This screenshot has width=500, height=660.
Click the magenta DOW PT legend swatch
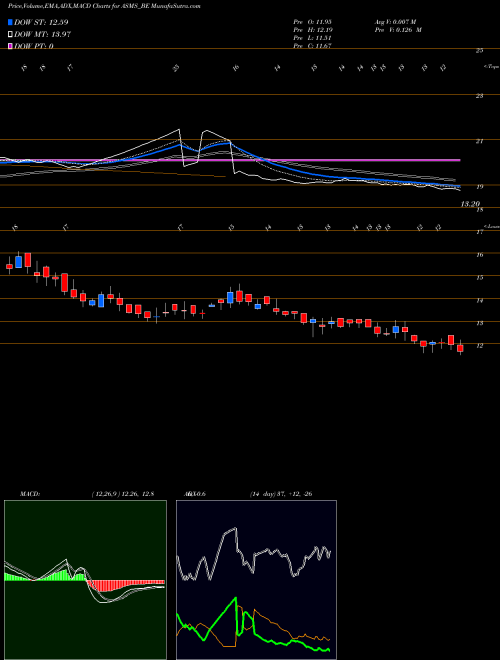point(11,46)
